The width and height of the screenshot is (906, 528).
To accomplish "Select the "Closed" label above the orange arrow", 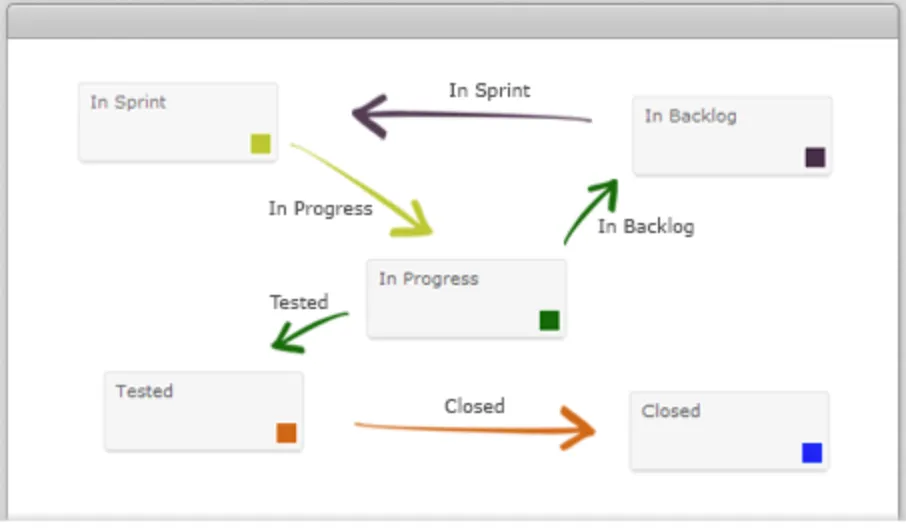I will (x=474, y=406).
